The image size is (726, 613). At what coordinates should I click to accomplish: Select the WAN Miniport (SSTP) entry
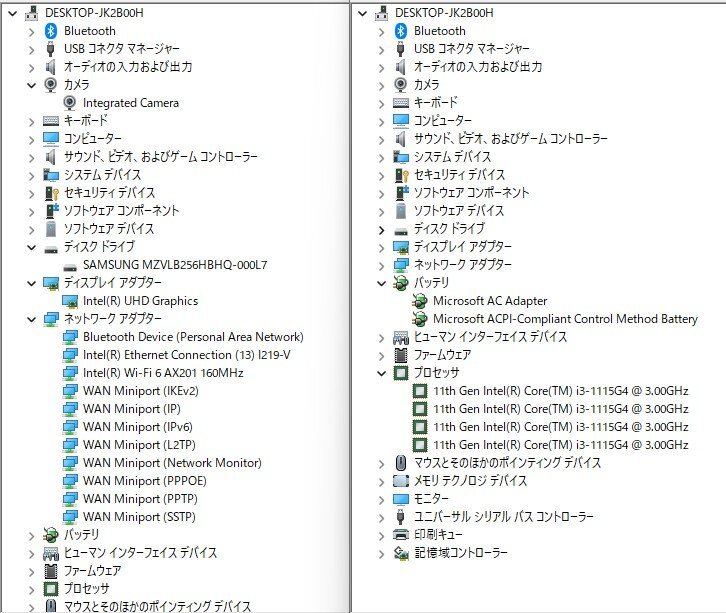click(x=139, y=517)
